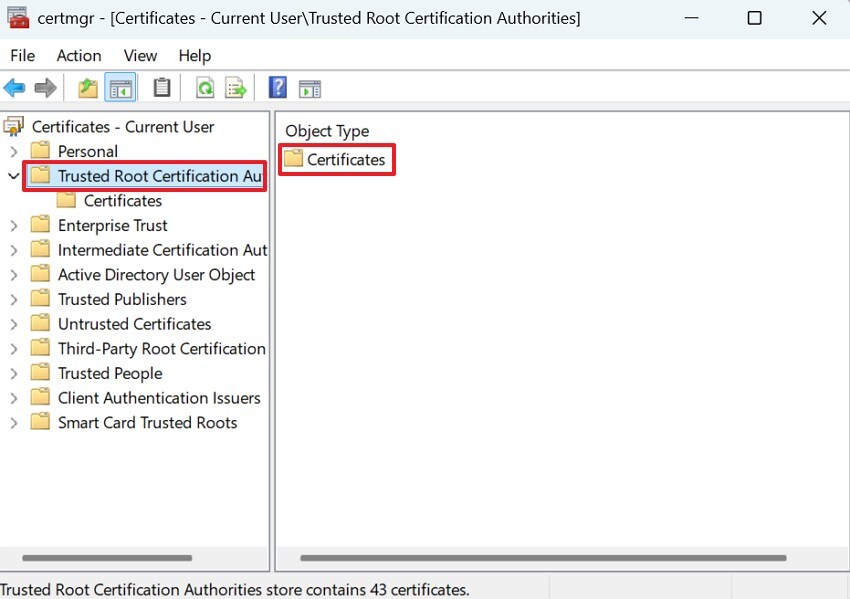The image size is (850, 599).
Task: Click the Up one level icon
Action: tap(87, 87)
